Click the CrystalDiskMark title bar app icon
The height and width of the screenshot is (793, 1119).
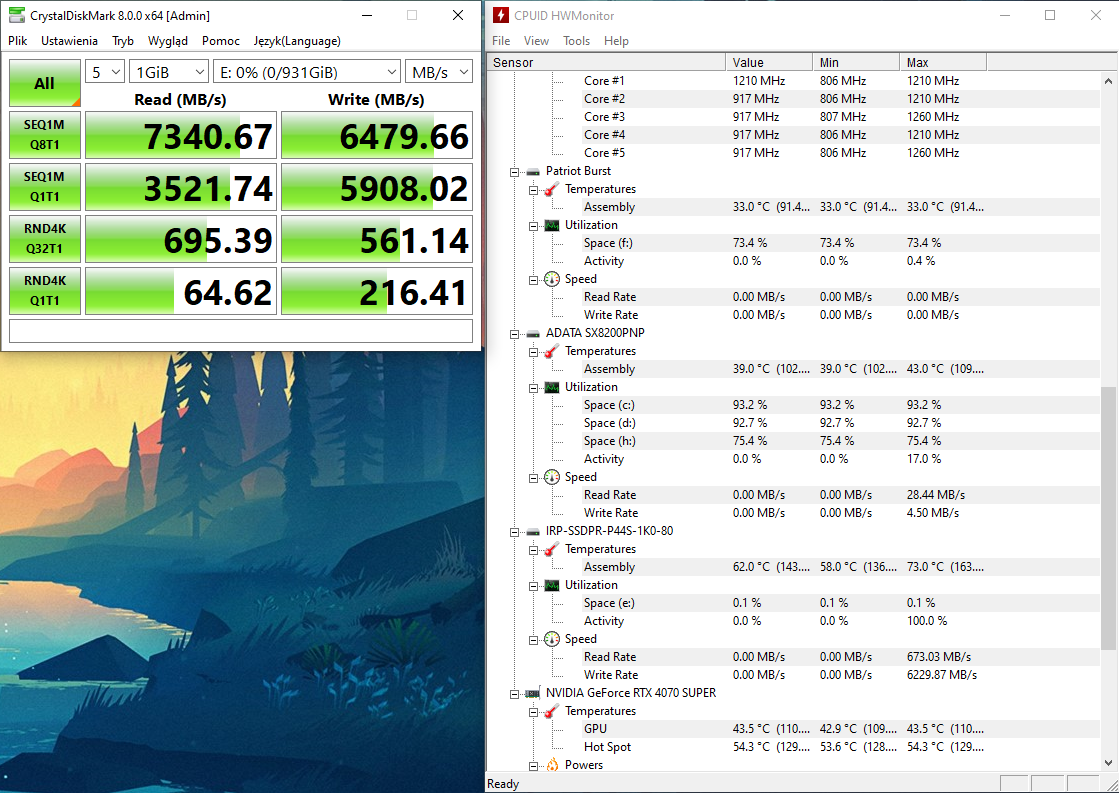[16, 15]
